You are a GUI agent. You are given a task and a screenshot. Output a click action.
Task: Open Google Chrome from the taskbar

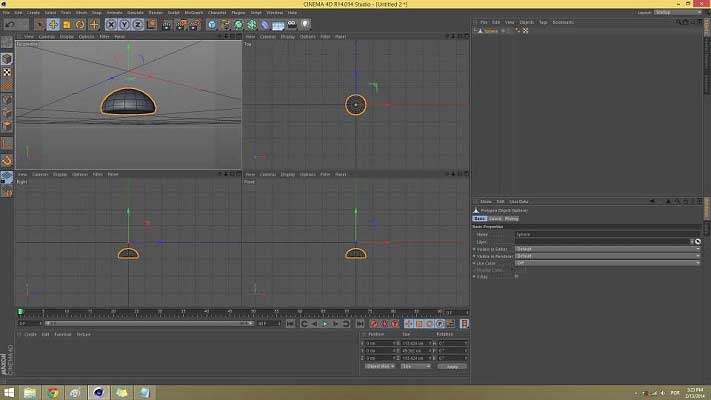tap(53, 392)
